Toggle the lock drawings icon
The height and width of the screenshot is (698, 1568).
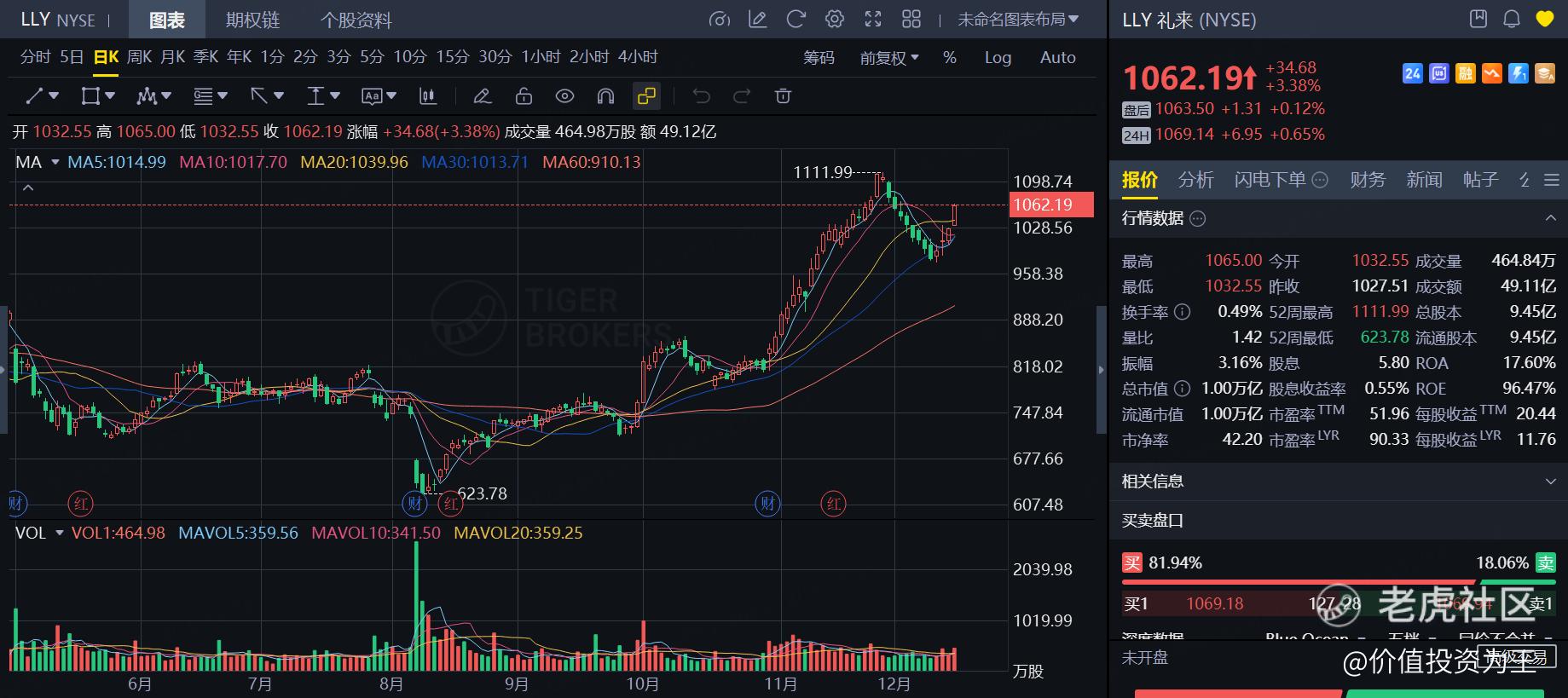click(x=524, y=96)
